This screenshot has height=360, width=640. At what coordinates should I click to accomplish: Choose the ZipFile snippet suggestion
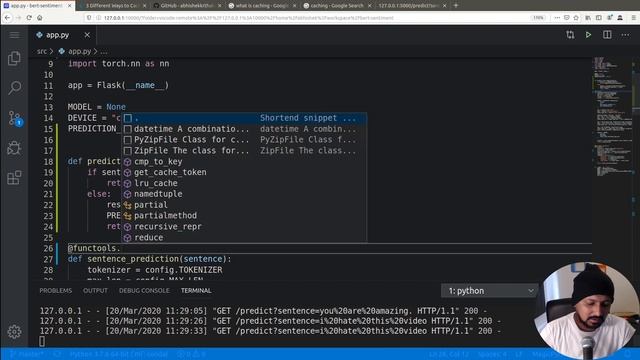click(x=244, y=151)
